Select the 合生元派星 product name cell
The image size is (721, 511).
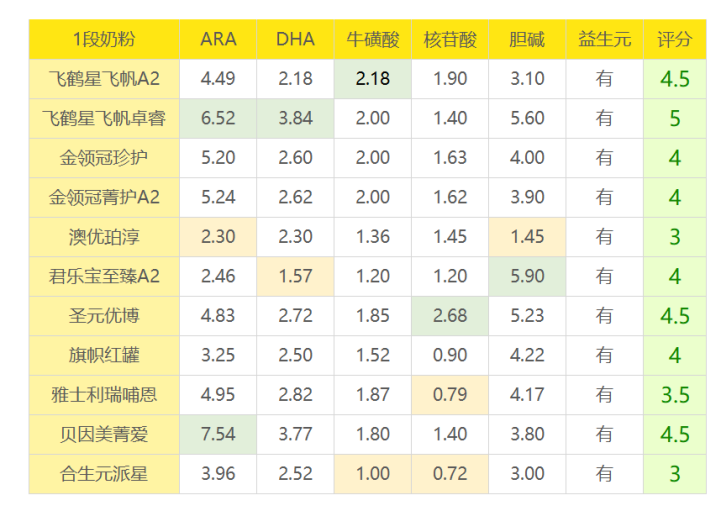coord(104,474)
